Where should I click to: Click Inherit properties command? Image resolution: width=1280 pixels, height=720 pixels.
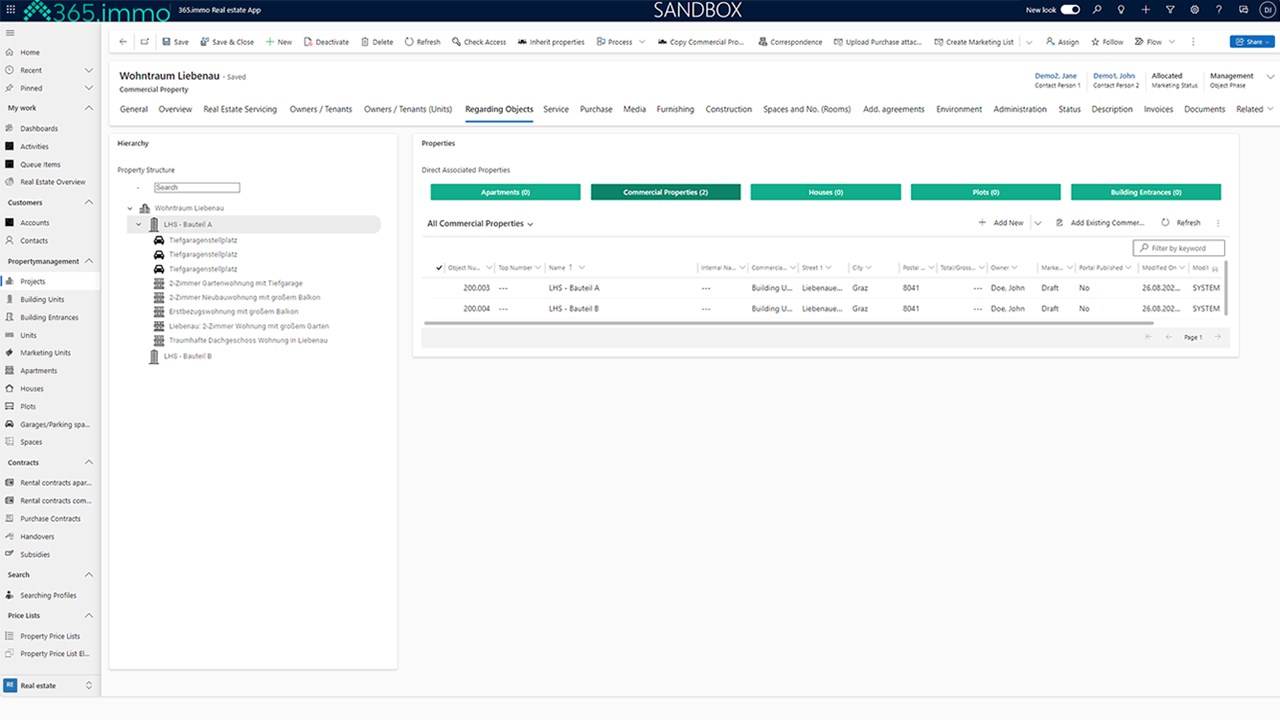click(x=551, y=42)
